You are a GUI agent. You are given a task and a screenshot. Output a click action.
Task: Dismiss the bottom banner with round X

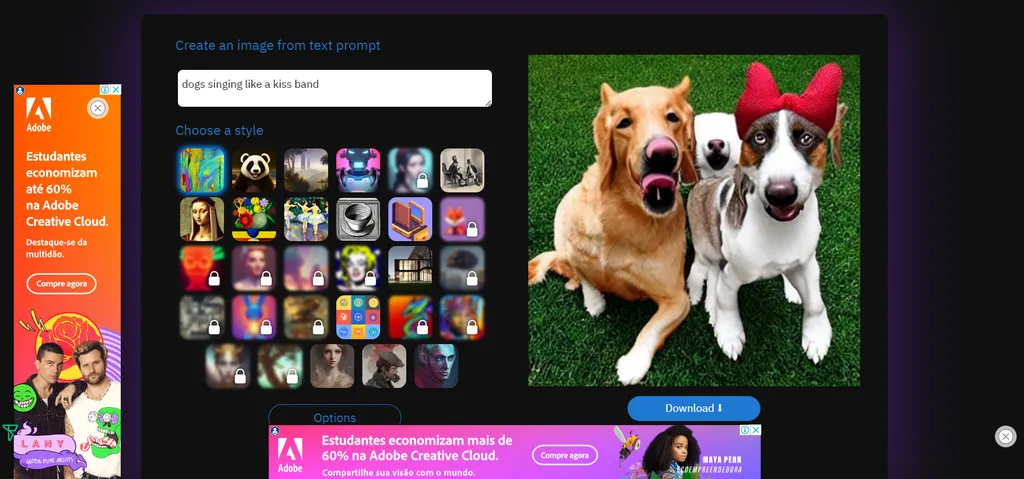1005,436
